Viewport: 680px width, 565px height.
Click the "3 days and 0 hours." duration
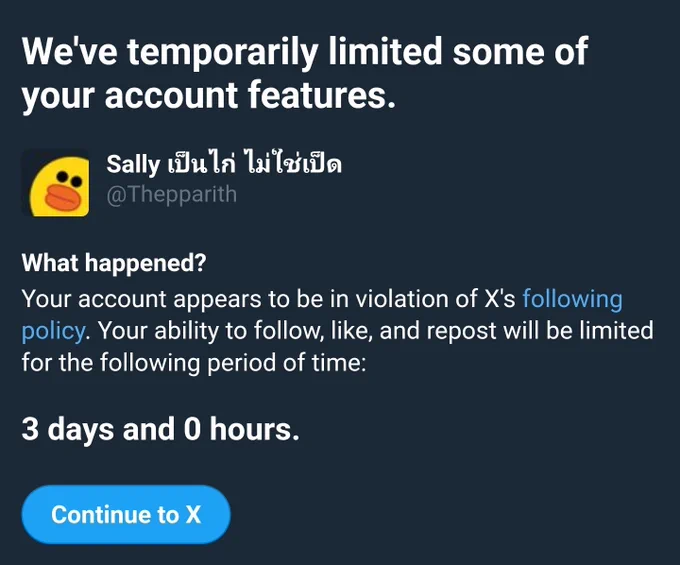160,429
